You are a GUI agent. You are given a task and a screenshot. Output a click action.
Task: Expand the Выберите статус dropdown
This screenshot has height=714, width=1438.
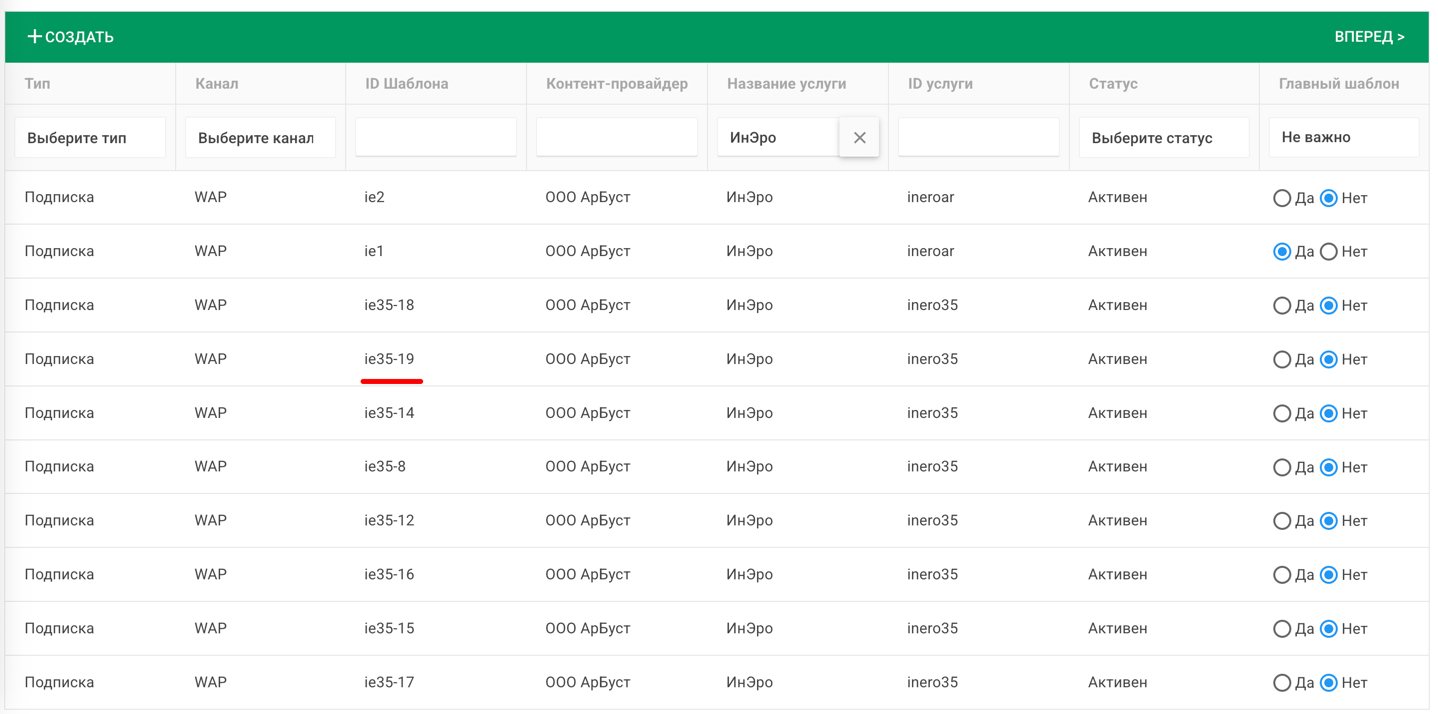(x=1163, y=138)
